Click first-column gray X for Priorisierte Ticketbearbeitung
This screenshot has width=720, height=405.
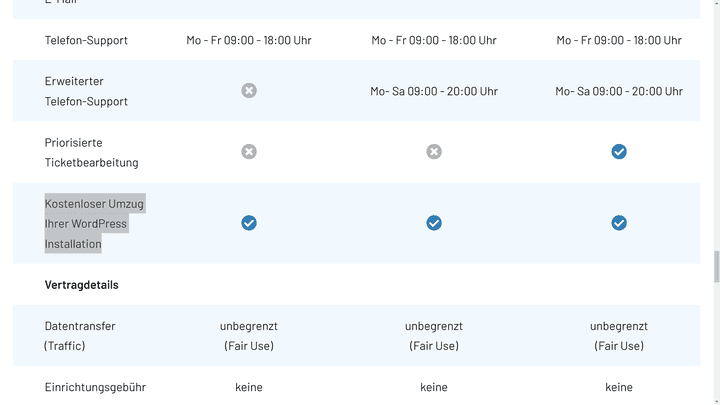(x=249, y=152)
